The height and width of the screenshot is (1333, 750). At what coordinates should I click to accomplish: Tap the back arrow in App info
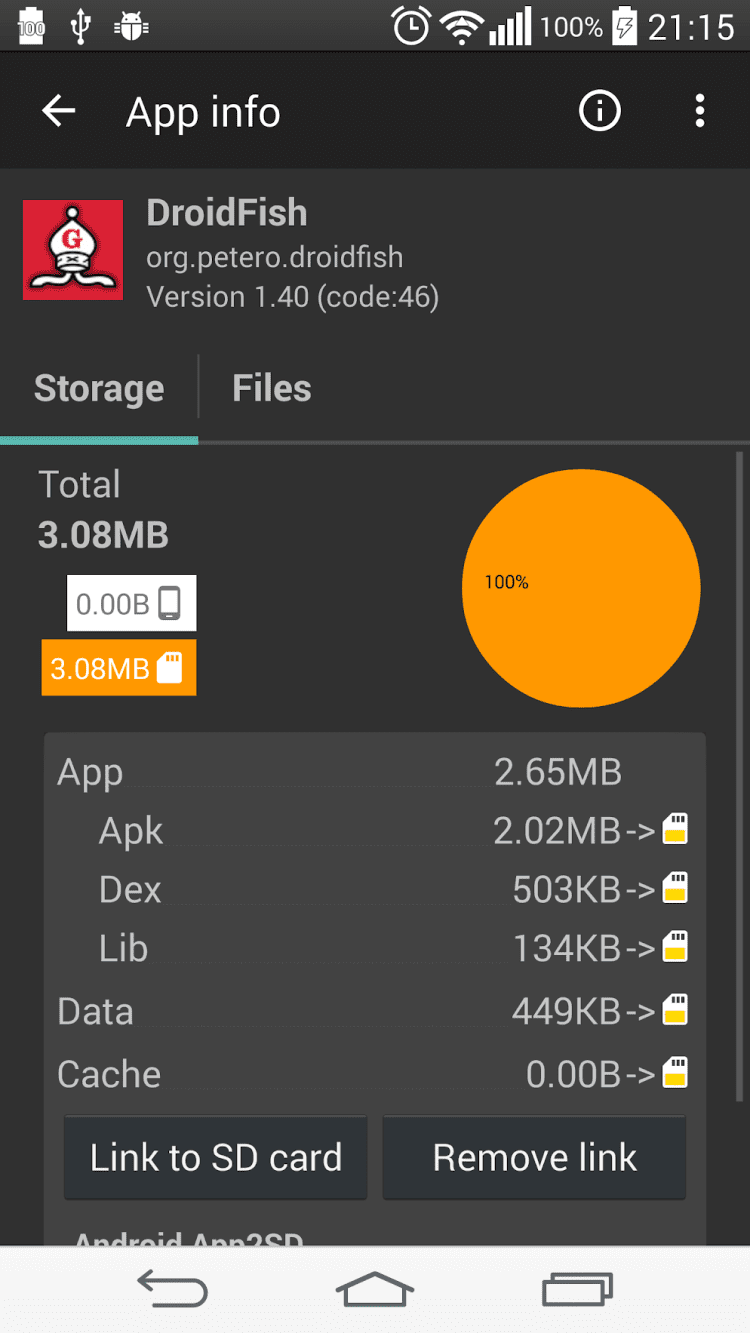[x=58, y=111]
